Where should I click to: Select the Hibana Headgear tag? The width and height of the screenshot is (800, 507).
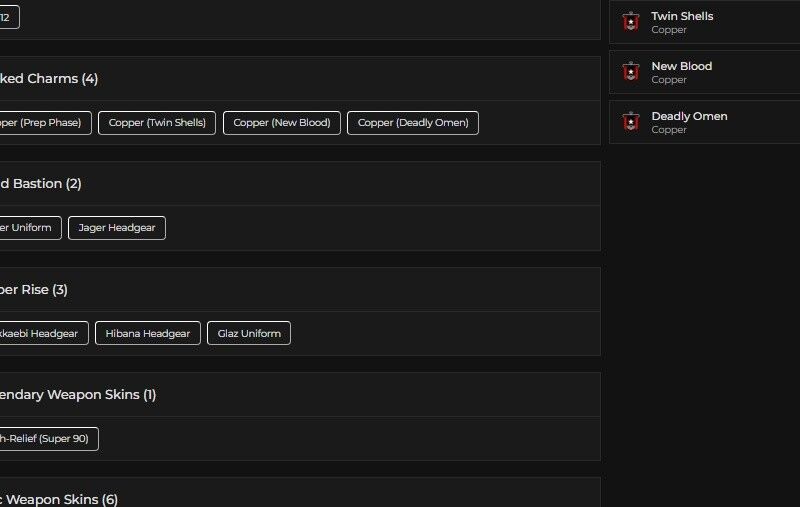[148, 334]
